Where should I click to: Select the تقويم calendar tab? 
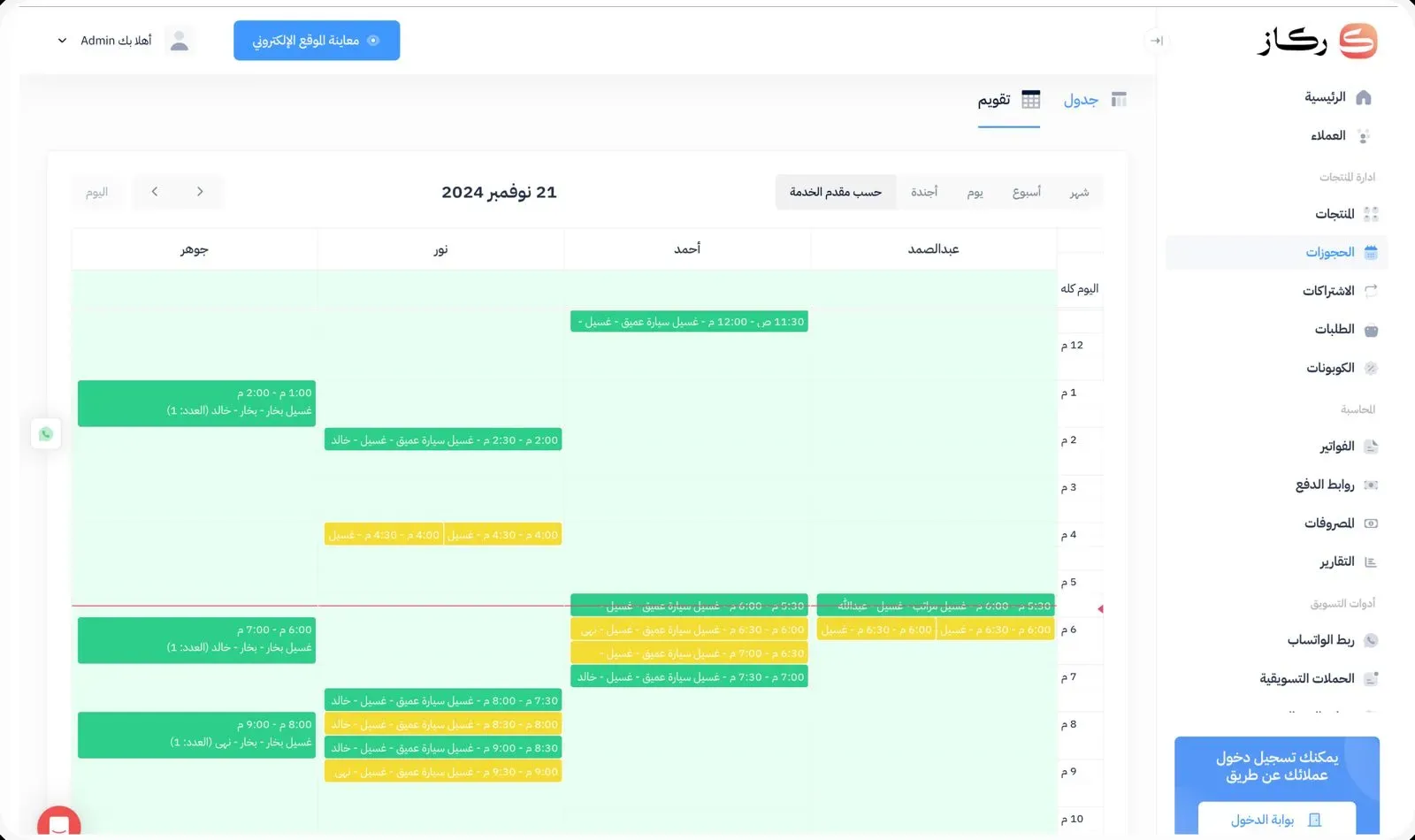1008,100
